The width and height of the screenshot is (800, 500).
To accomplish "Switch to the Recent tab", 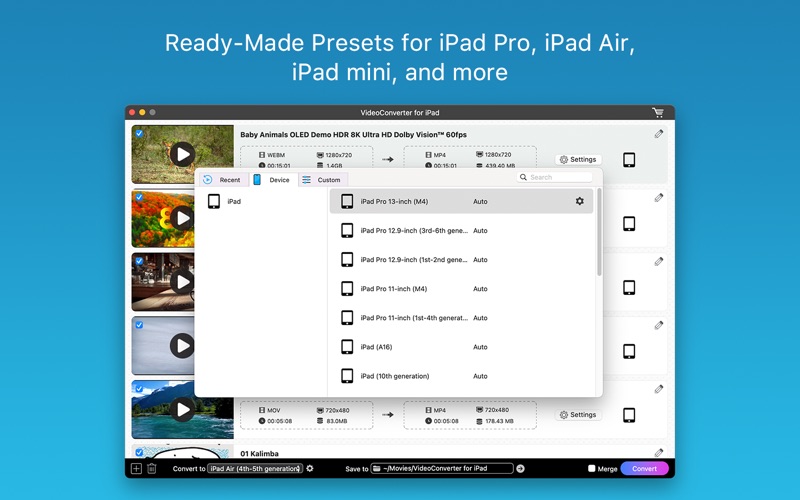I will tap(222, 180).
